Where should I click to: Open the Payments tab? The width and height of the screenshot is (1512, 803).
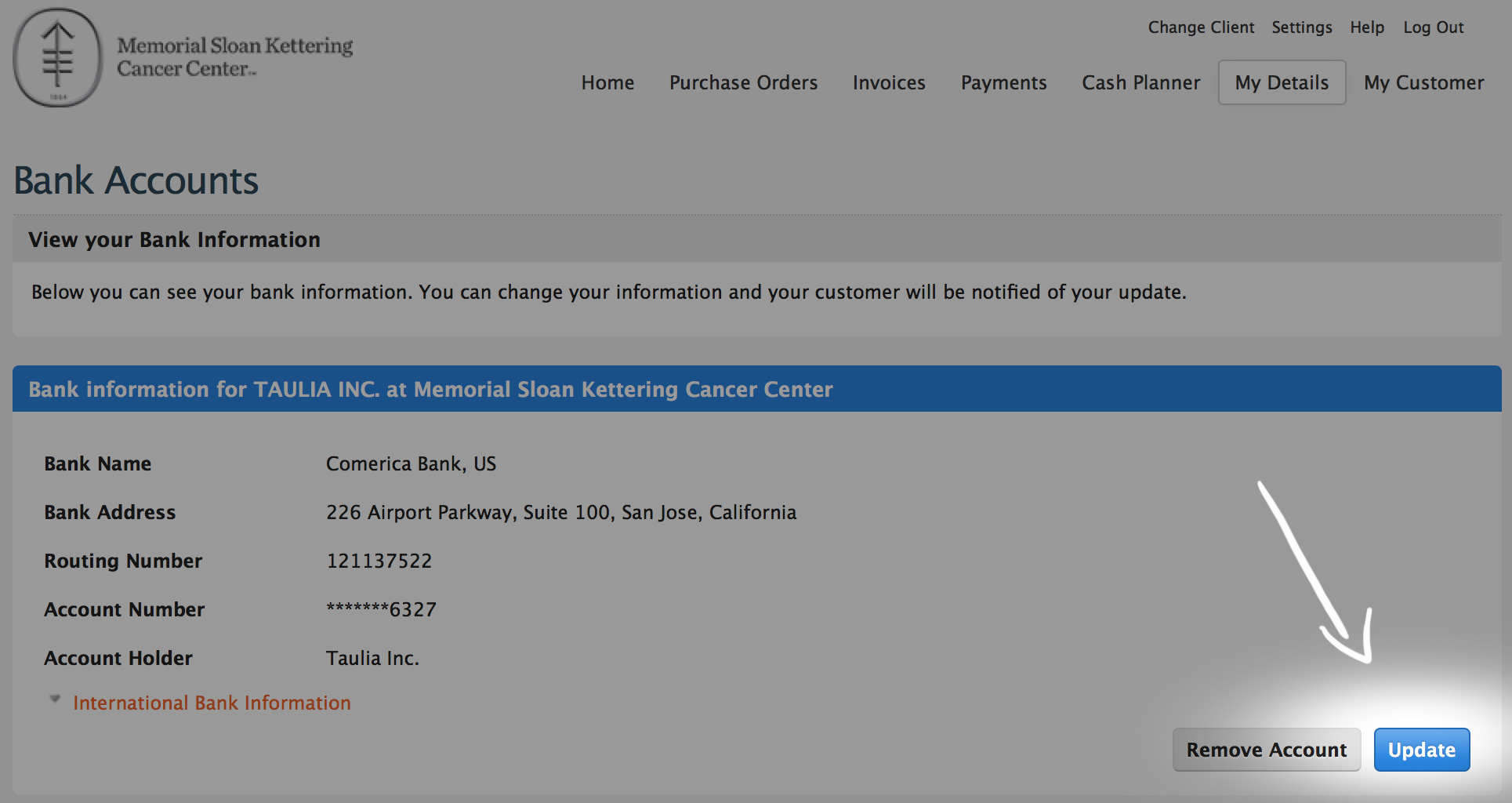click(1003, 82)
